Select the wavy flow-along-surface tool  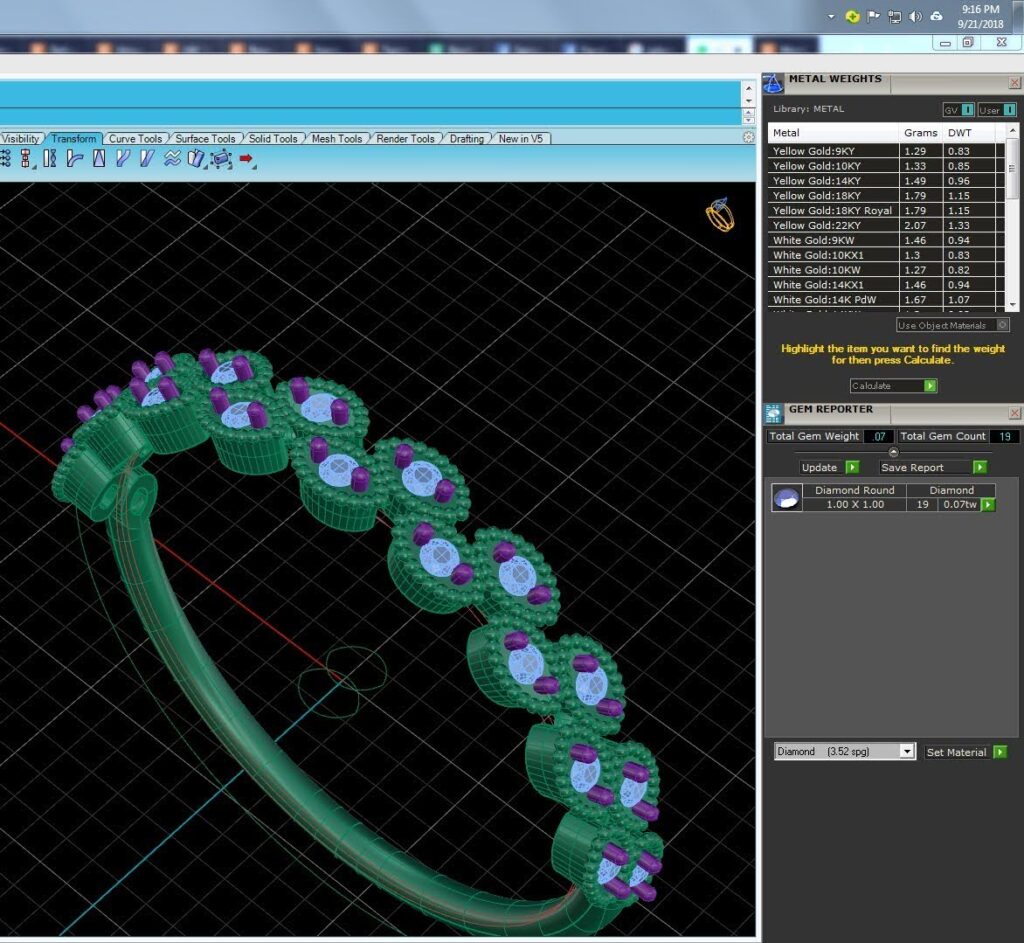pos(172,158)
